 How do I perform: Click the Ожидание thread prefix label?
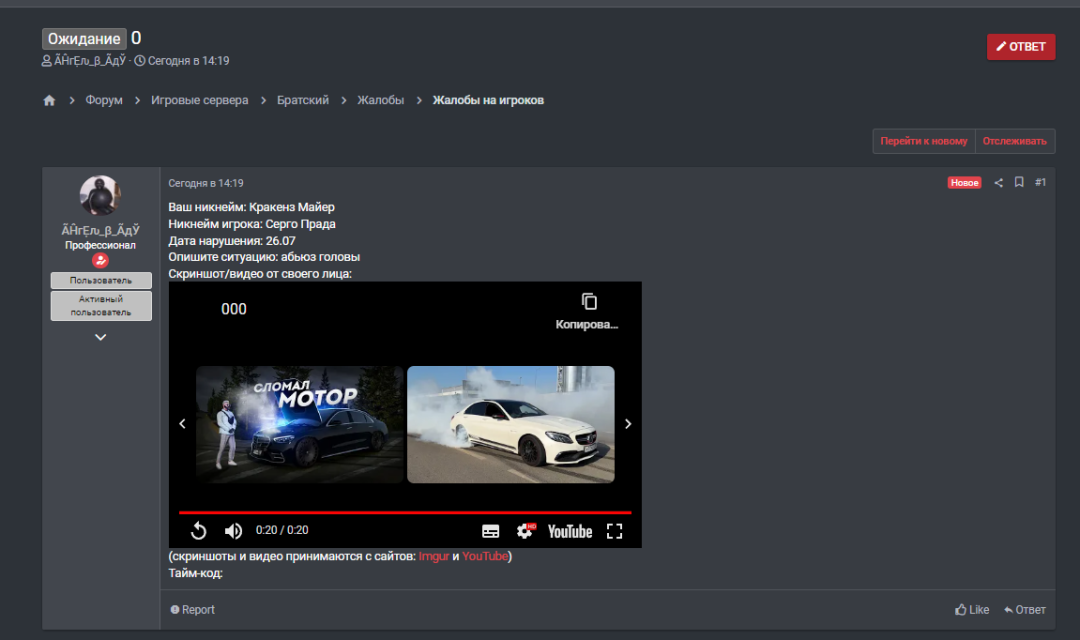84,39
